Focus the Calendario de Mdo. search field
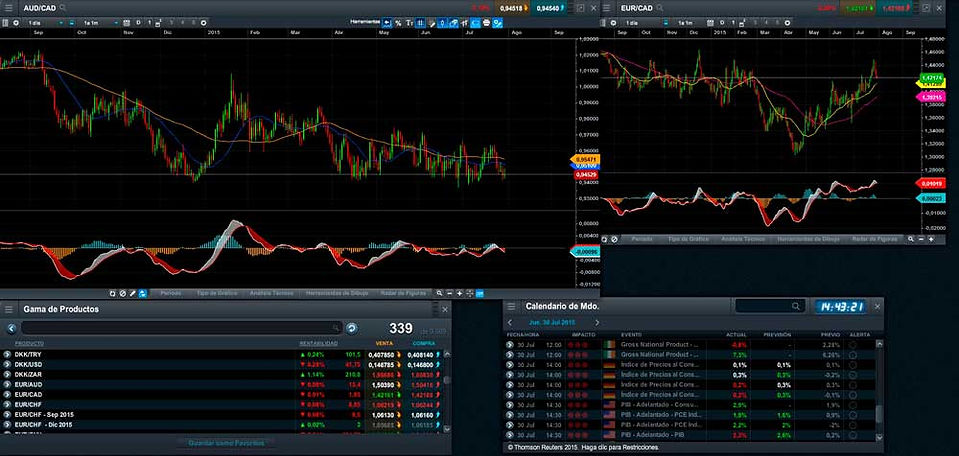 770,306
